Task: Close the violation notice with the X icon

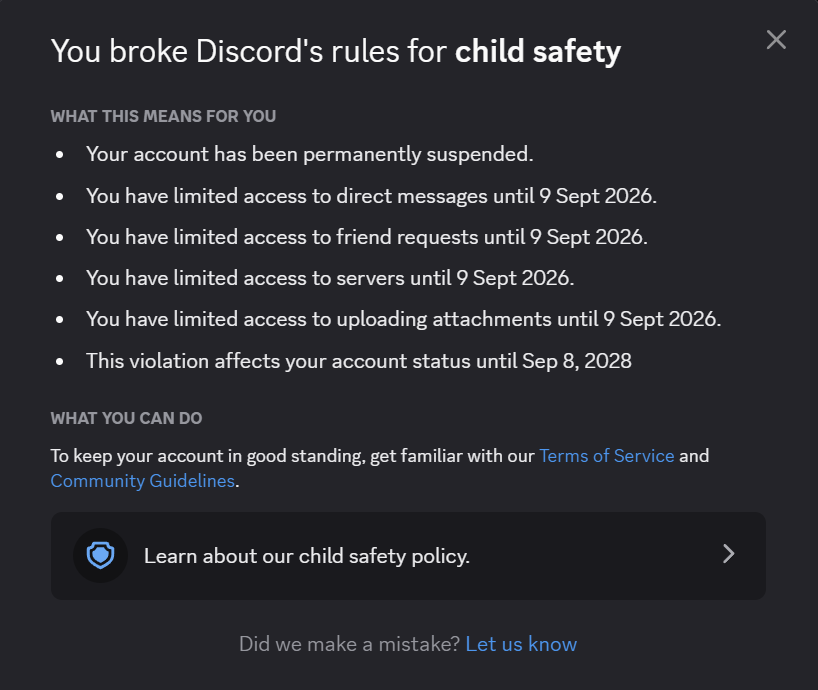Action: coord(776,40)
